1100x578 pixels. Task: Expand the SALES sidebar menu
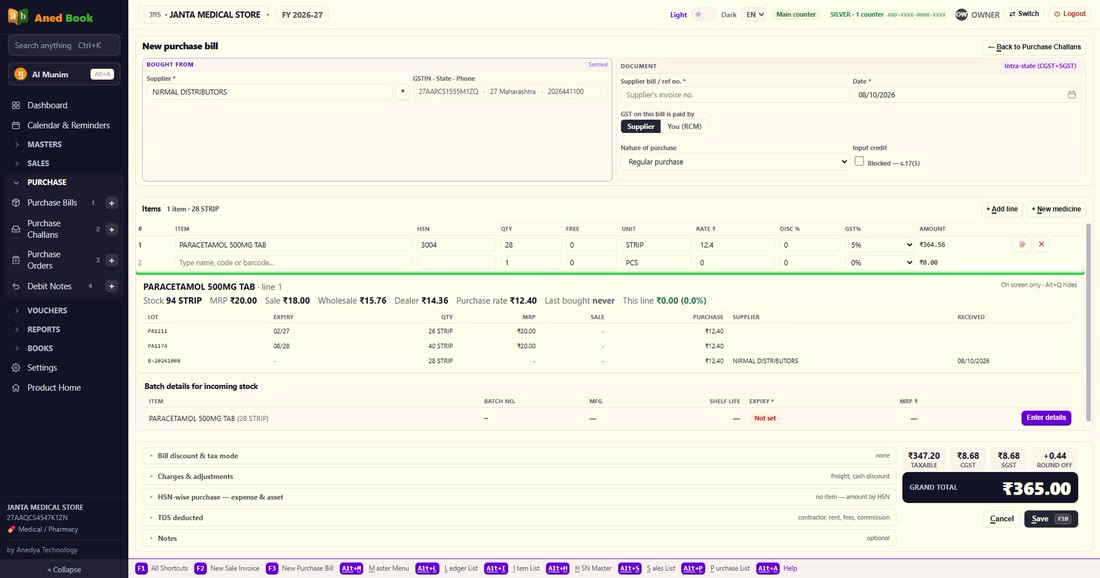38,163
